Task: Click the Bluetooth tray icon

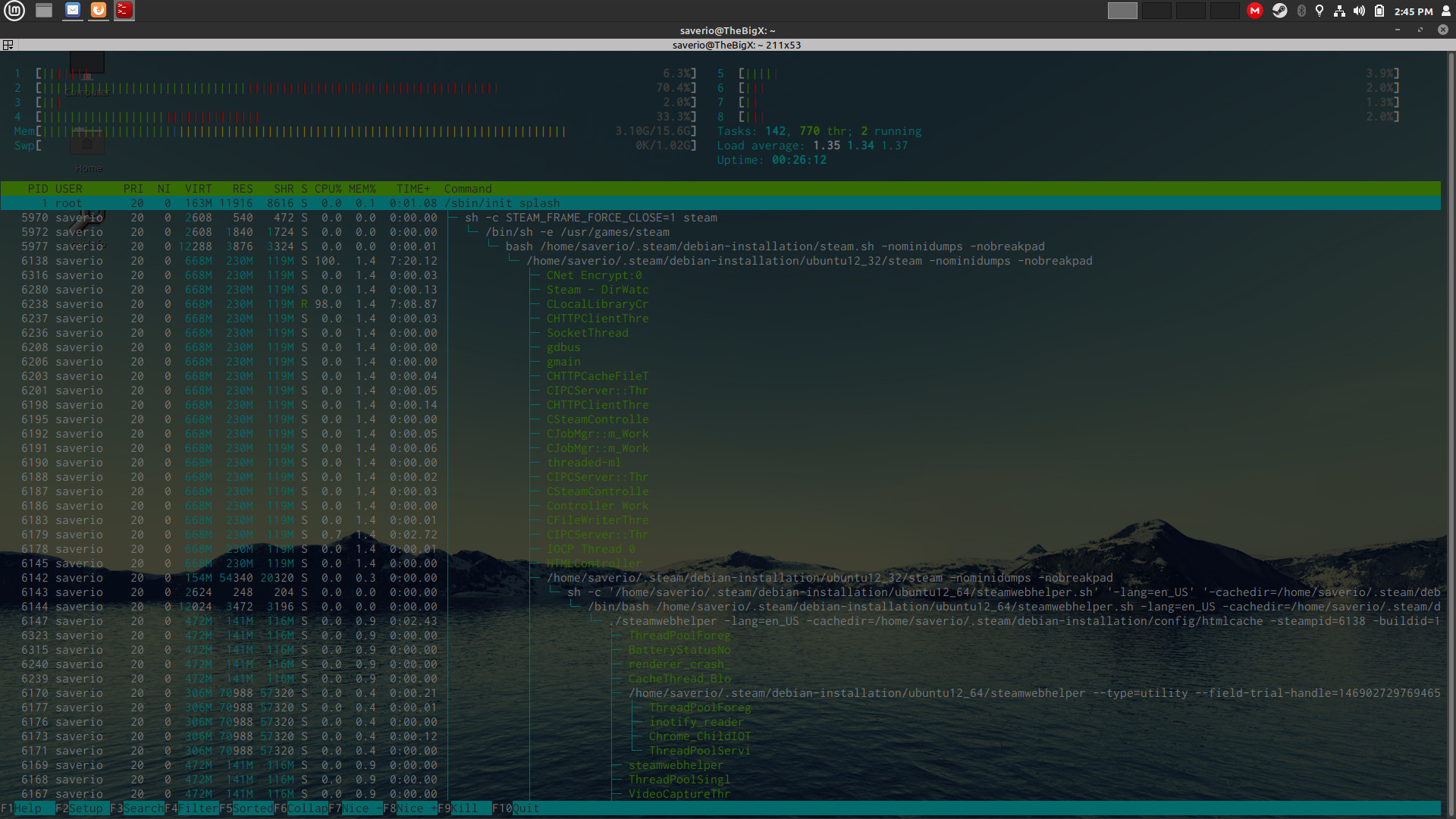Action: click(x=1301, y=11)
